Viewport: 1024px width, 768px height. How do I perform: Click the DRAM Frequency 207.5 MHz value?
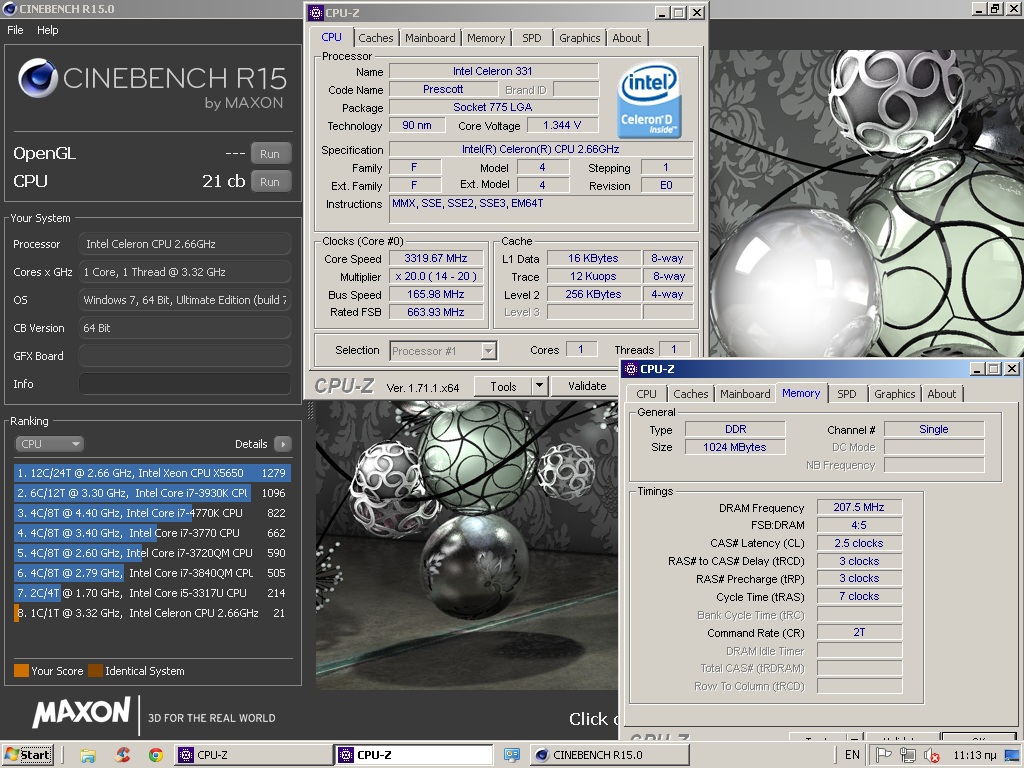[859, 507]
